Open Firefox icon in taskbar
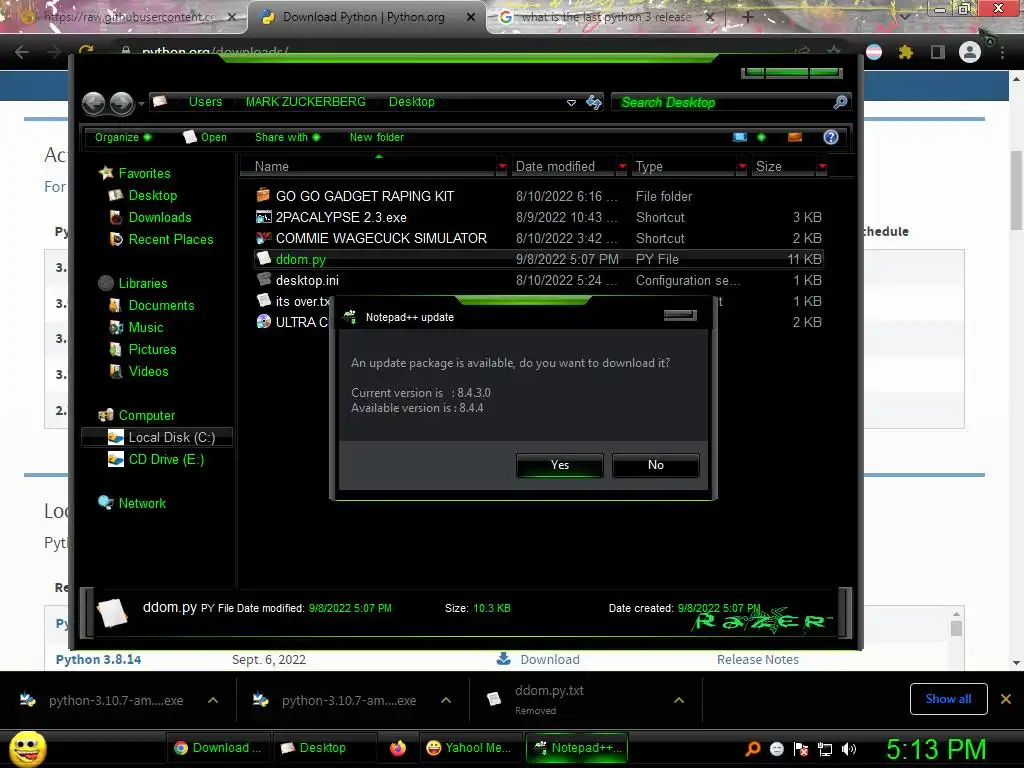 [398, 748]
